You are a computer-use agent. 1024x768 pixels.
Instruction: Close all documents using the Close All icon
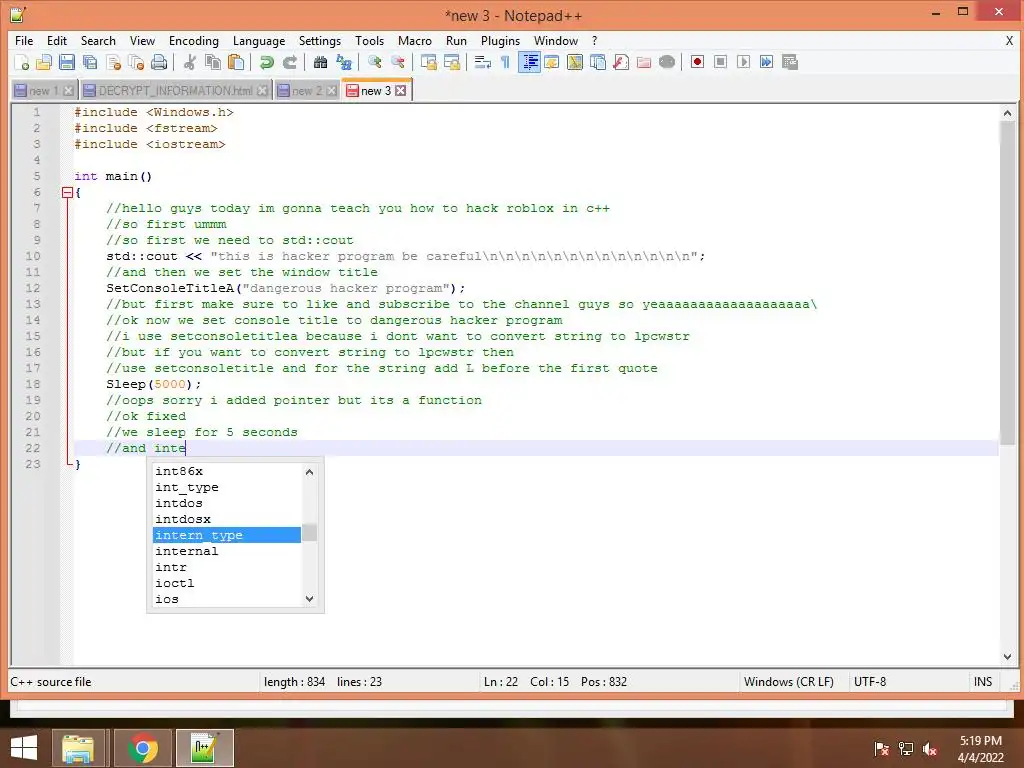click(x=136, y=62)
